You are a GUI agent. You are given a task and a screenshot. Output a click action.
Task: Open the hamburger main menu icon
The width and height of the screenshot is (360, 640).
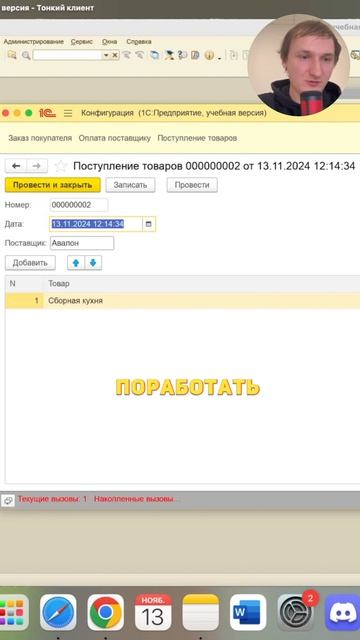coord(68,113)
